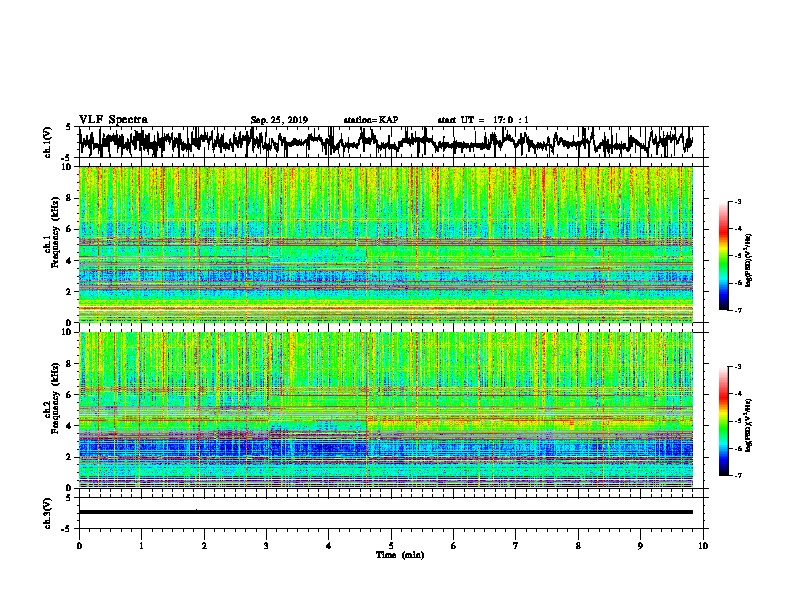Click the time axis tick "1"
Screen dimensions: 792x612
click(x=141, y=546)
